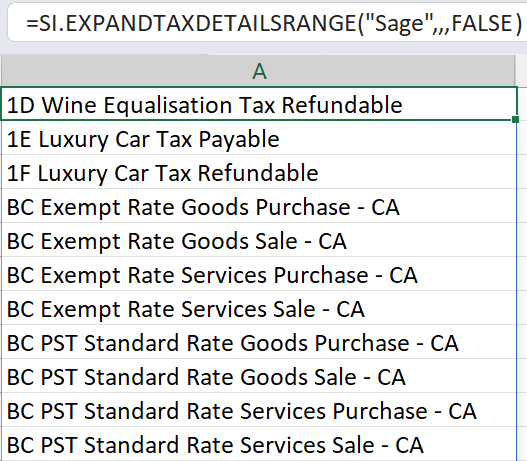The image size is (527, 461).
Task: Select BC PST Standard Rate Goods Sale cell
Action: (x=258, y=376)
